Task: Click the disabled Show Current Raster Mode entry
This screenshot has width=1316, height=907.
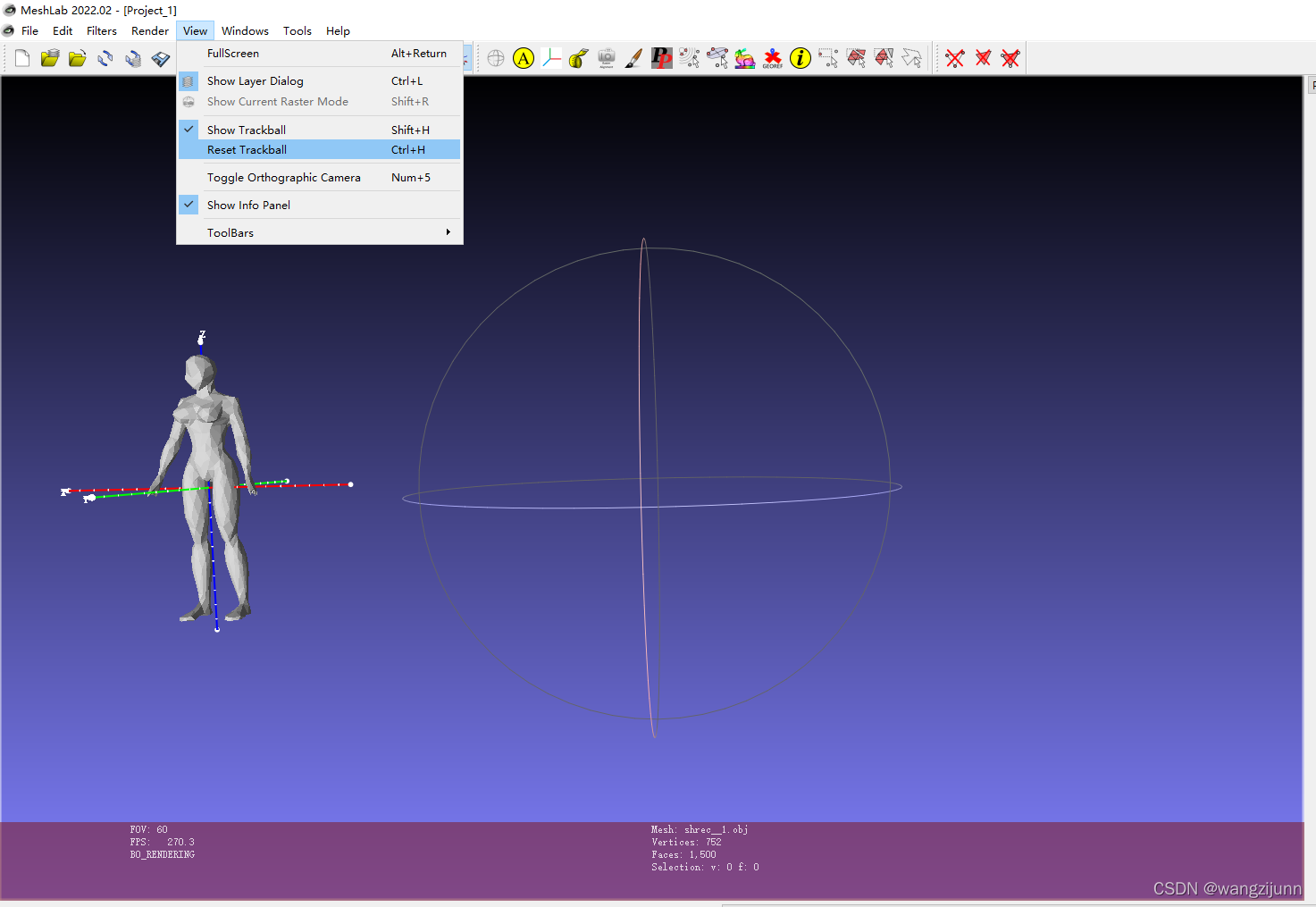Action: click(319, 101)
